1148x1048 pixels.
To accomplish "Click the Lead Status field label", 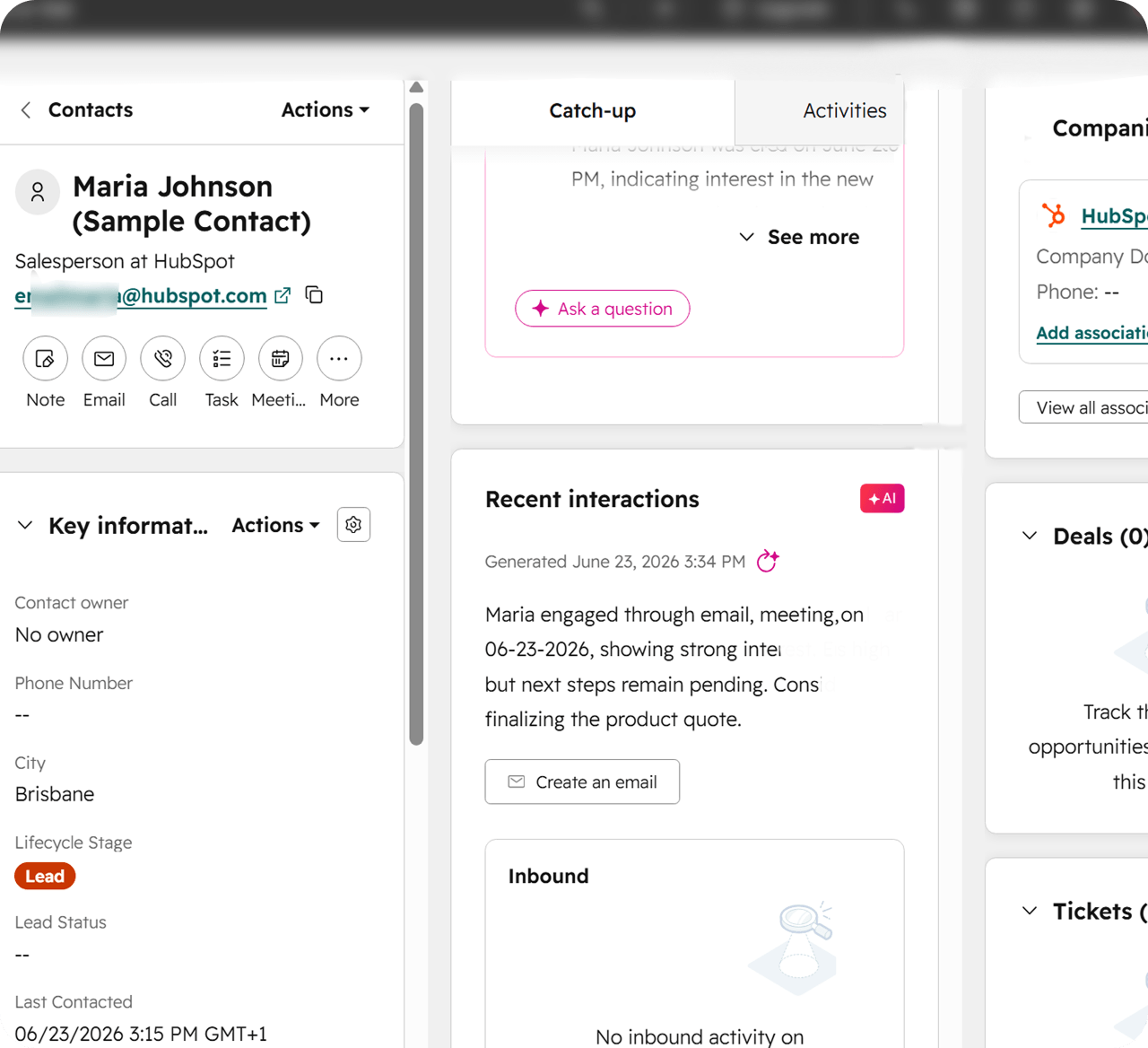I will [x=60, y=922].
